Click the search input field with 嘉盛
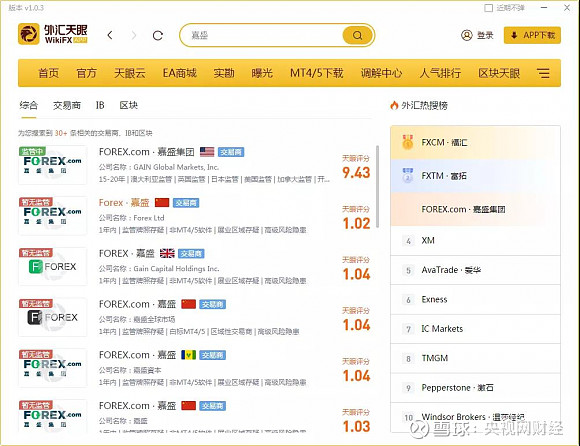This screenshot has width=580, height=446. (263, 36)
